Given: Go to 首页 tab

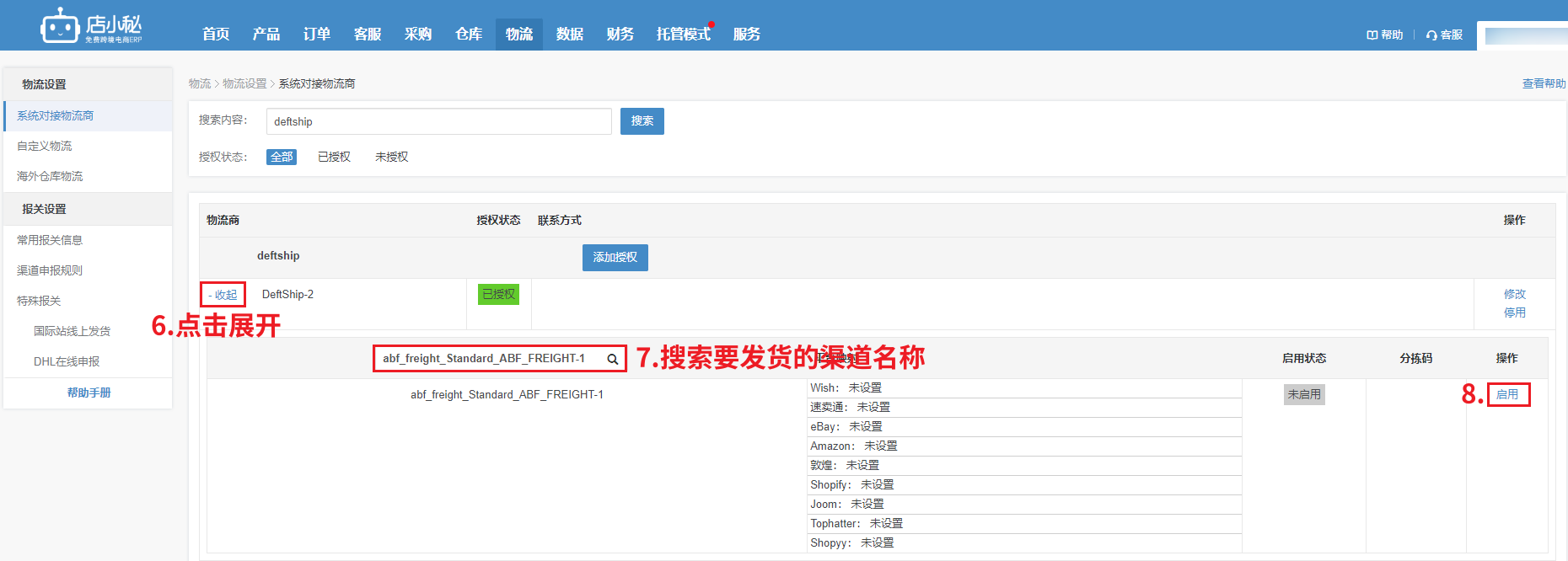Looking at the screenshot, I should pyautogui.click(x=216, y=34).
